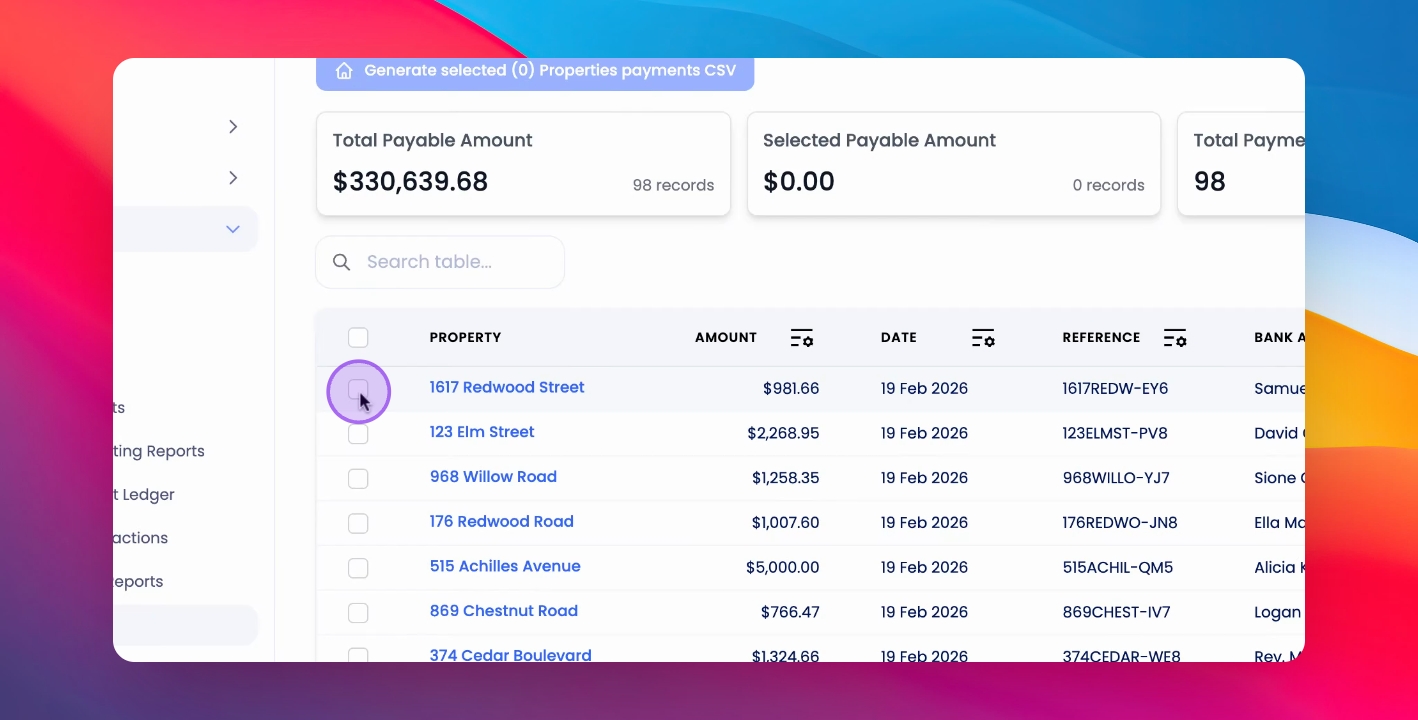Select 515 Achilles Avenue row checkbox

(358, 568)
